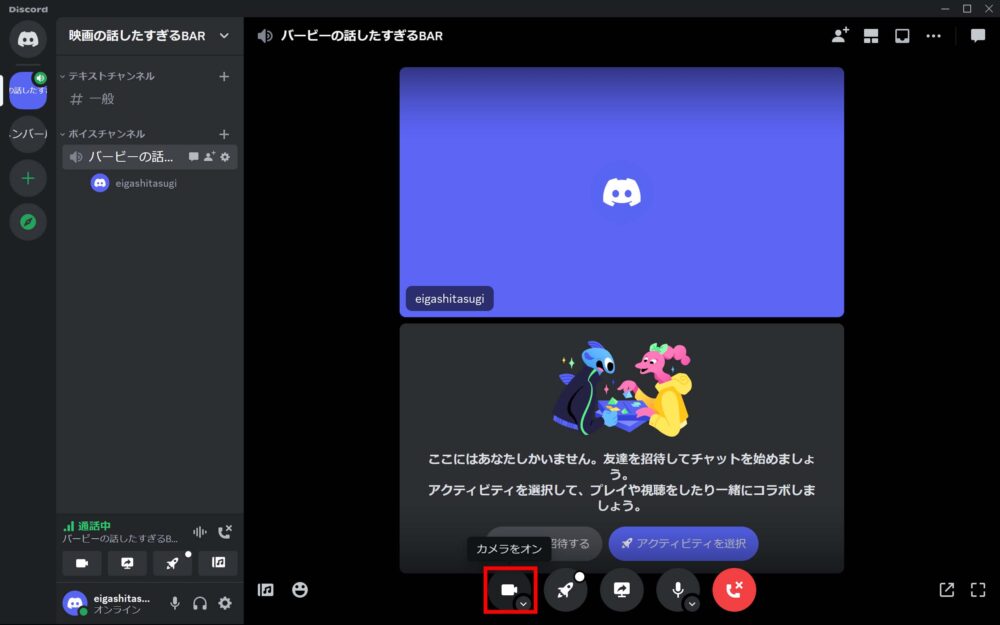The image size is (1000, 625).
Task: Open emoji reactions smiley icon
Action: click(300, 590)
